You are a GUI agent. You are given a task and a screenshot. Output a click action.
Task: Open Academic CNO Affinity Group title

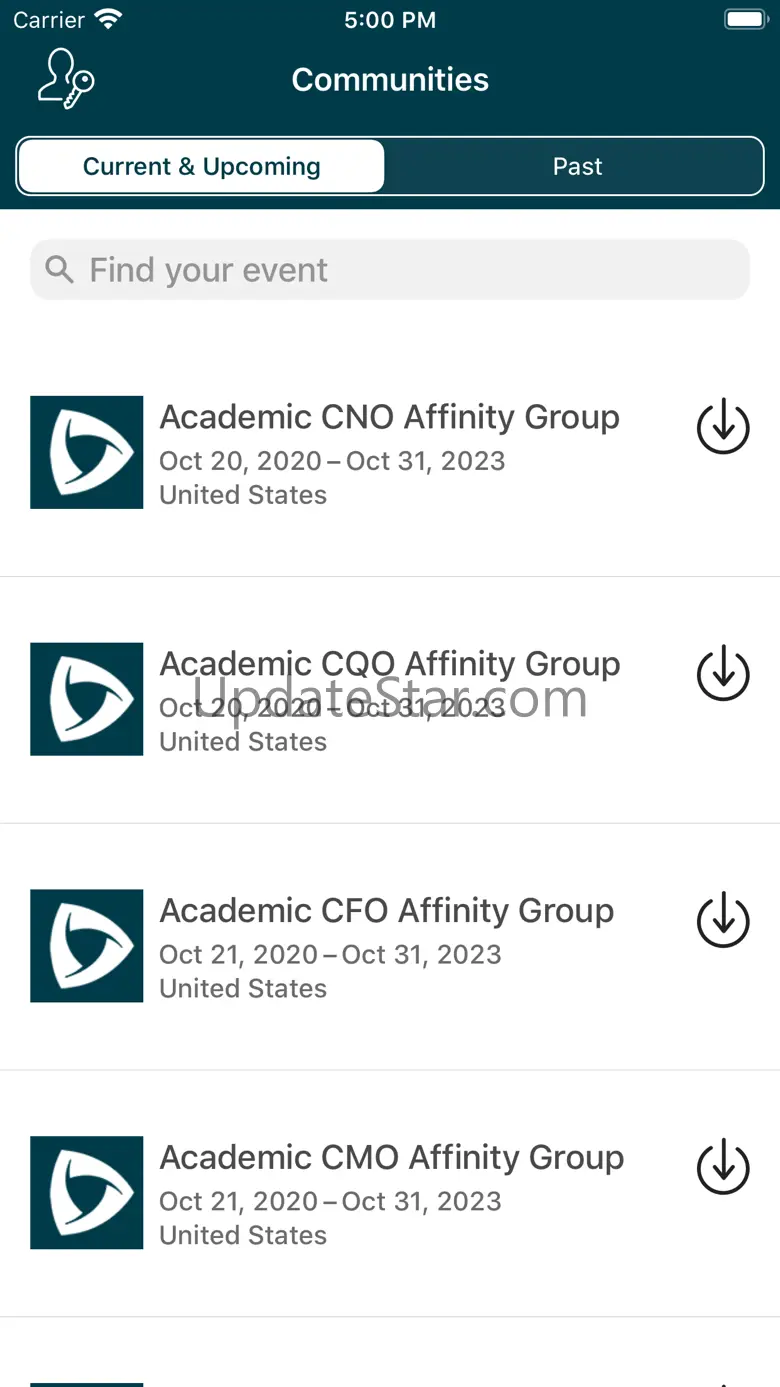coord(389,417)
